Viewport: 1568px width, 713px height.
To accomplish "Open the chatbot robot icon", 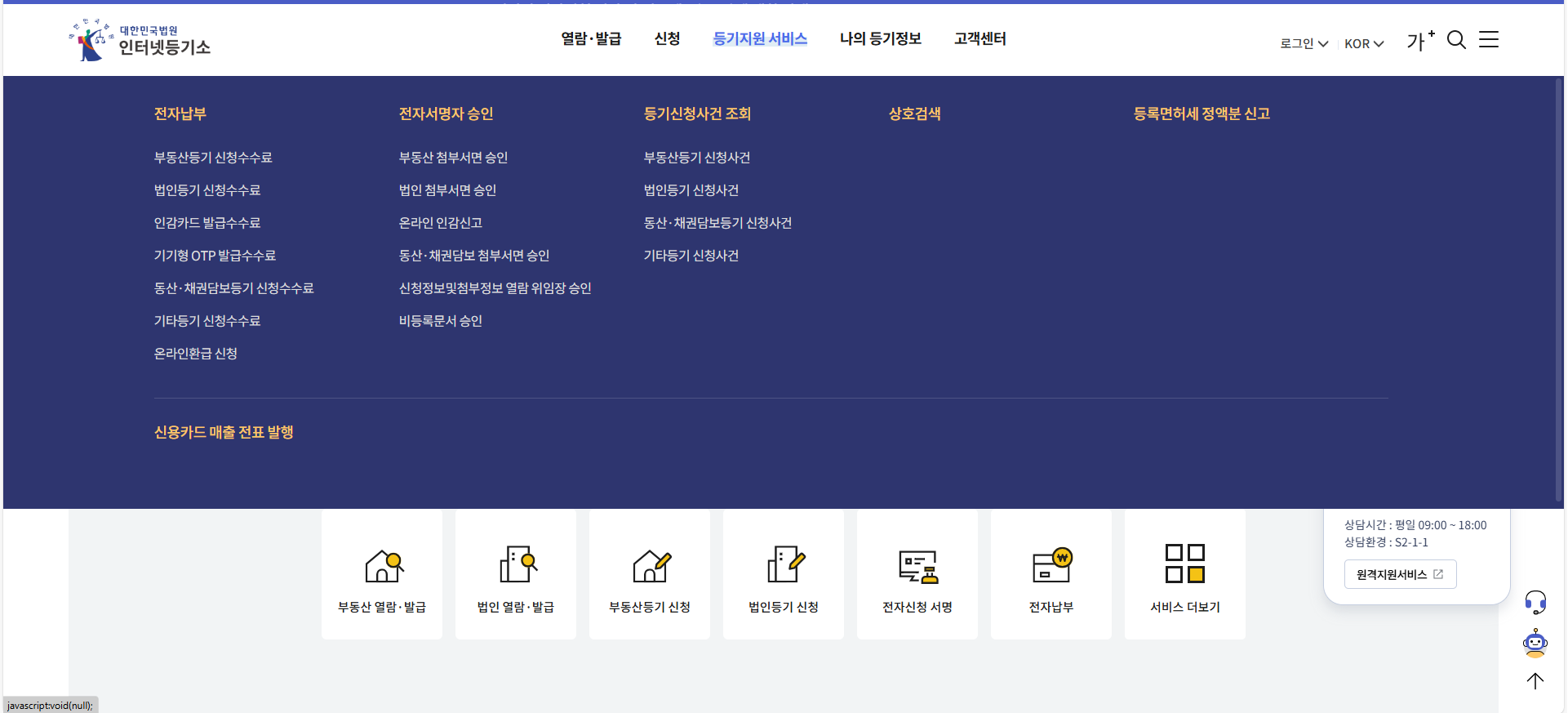I will (1535, 644).
